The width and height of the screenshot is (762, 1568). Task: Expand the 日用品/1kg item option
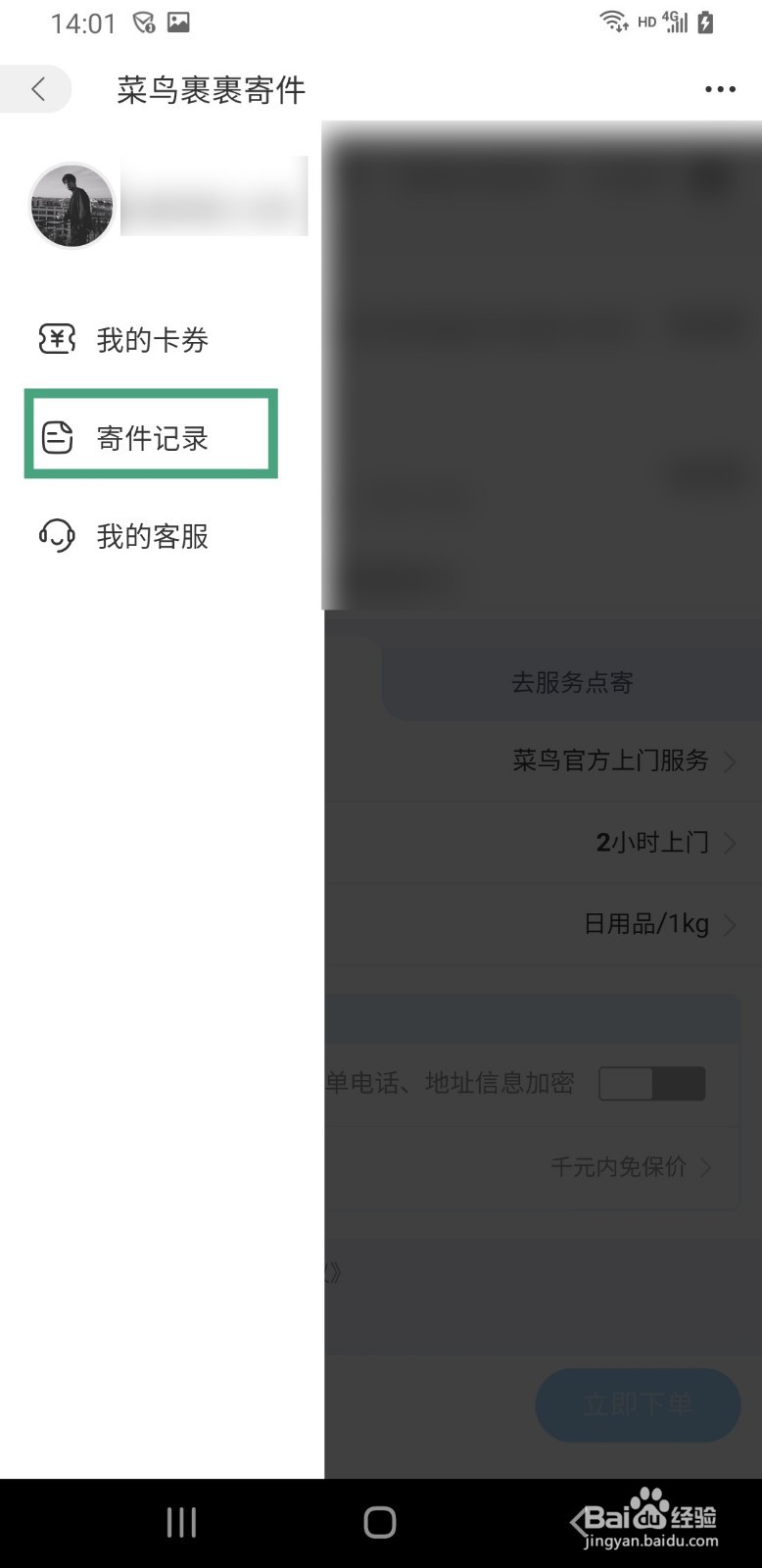click(659, 924)
